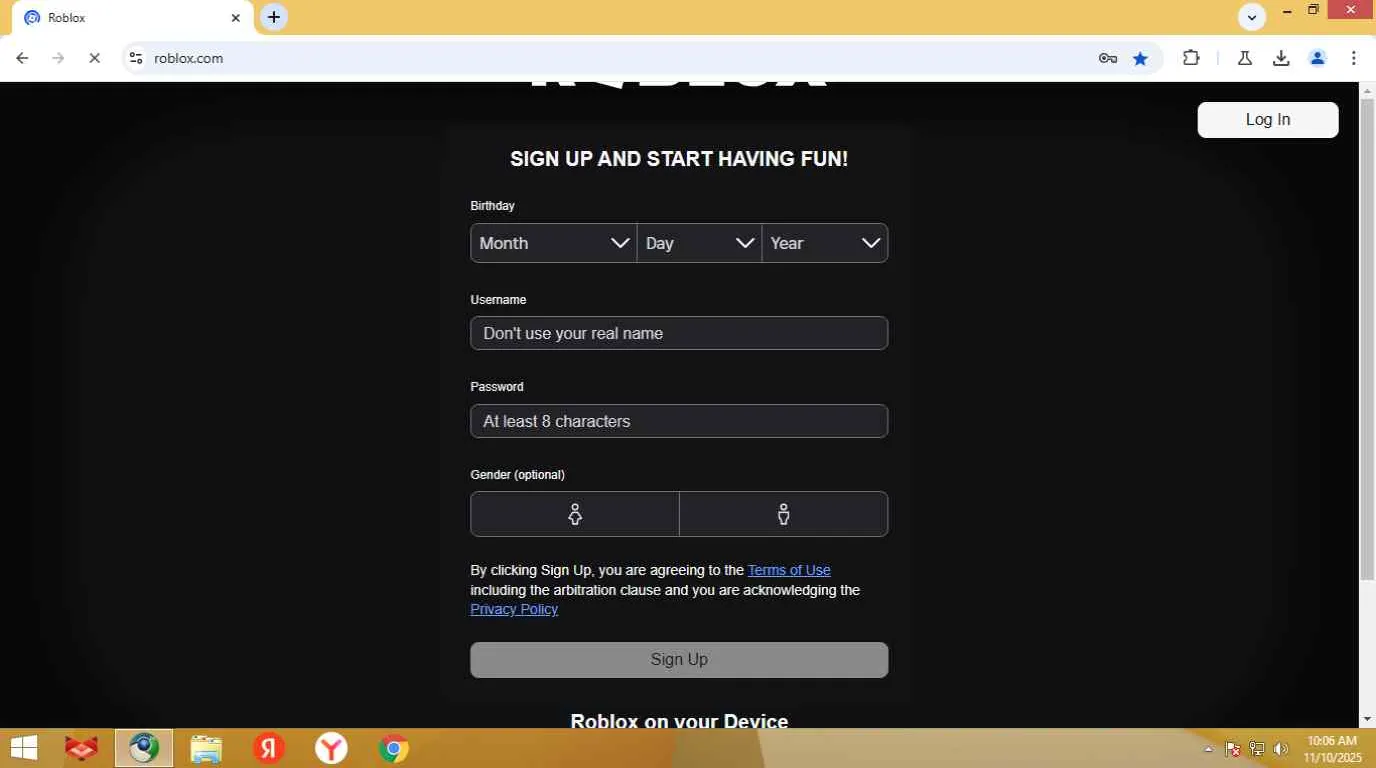Screen dimensions: 1376x768
Task: Click the Sign Up button
Action: tap(679, 660)
